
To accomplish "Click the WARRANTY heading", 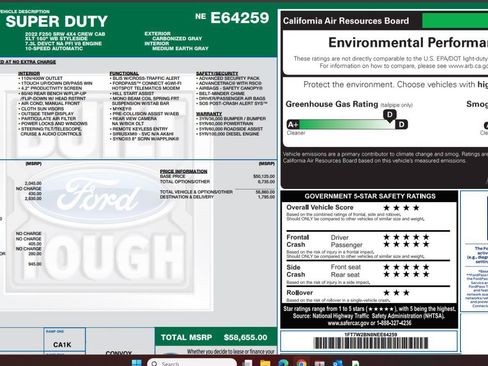I will click(209, 114).
